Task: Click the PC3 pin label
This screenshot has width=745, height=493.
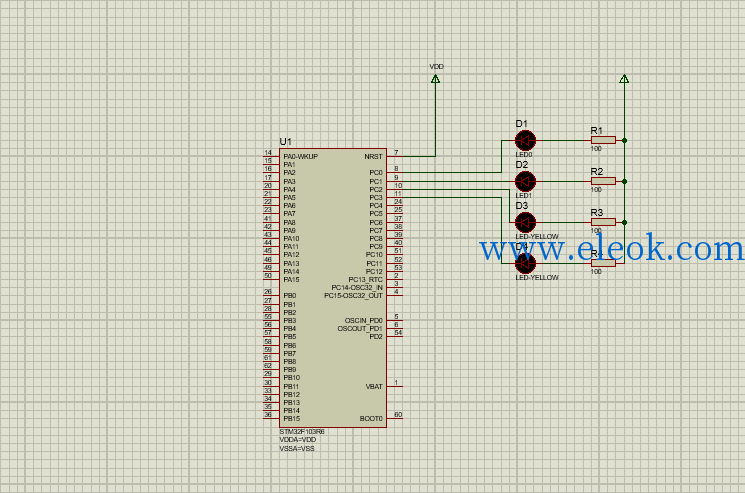Action: point(376,198)
